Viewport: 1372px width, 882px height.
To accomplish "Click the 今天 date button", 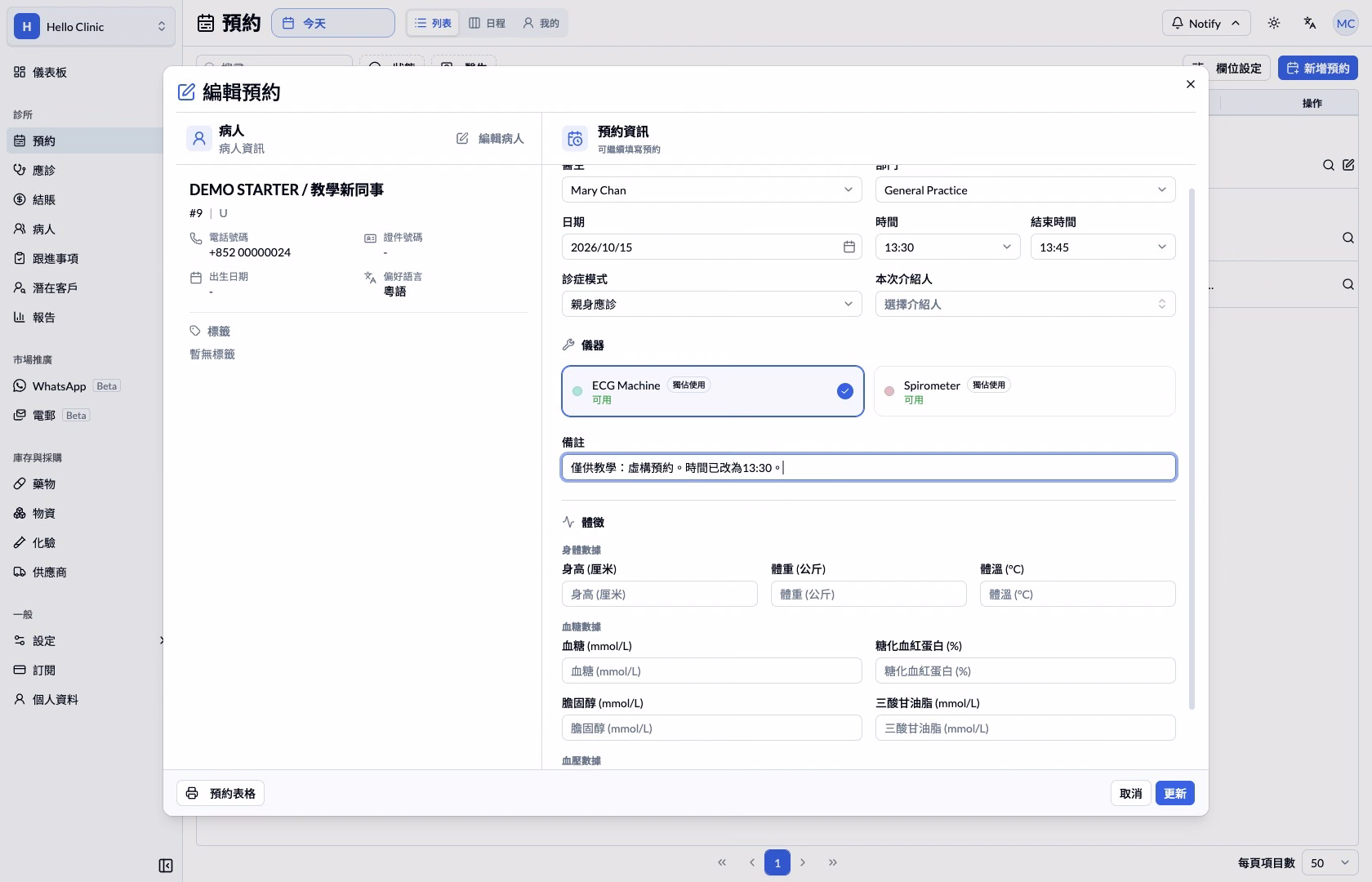I will [333, 23].
